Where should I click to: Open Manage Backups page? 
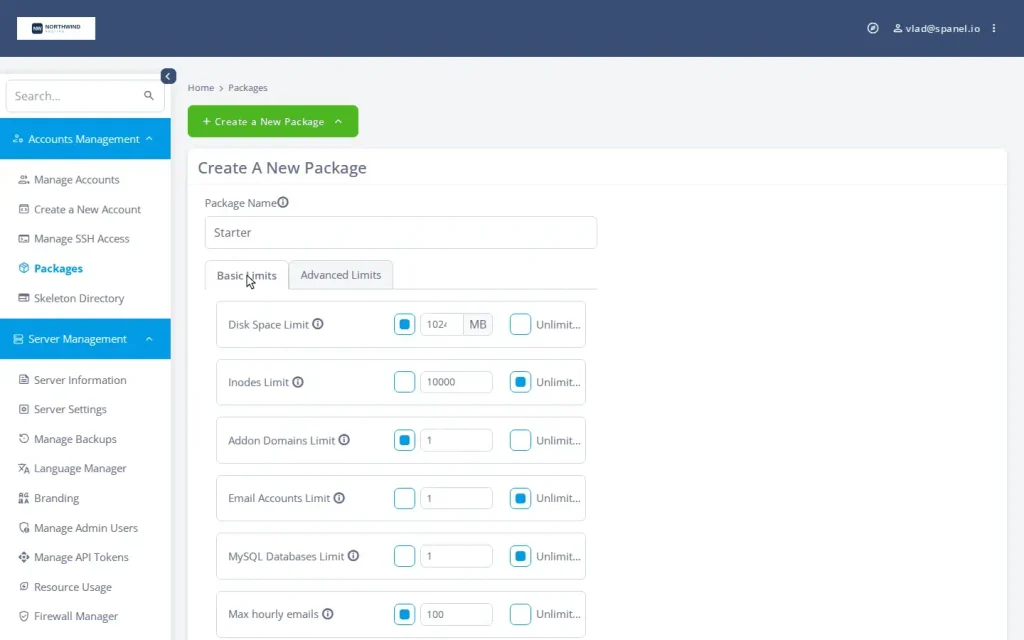point(75,439)
